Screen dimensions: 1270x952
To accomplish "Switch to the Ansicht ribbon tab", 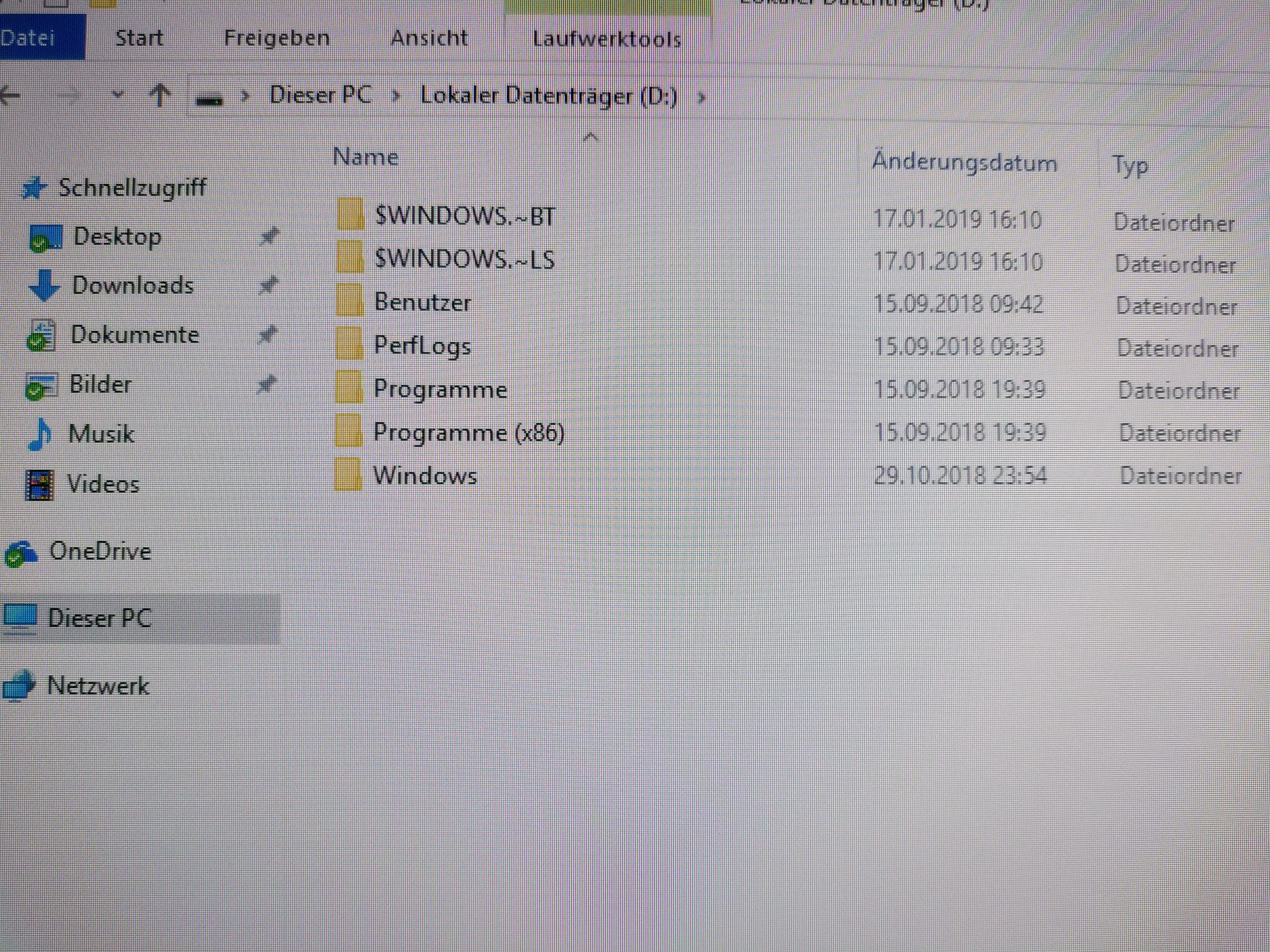I will tap(429, 38).
